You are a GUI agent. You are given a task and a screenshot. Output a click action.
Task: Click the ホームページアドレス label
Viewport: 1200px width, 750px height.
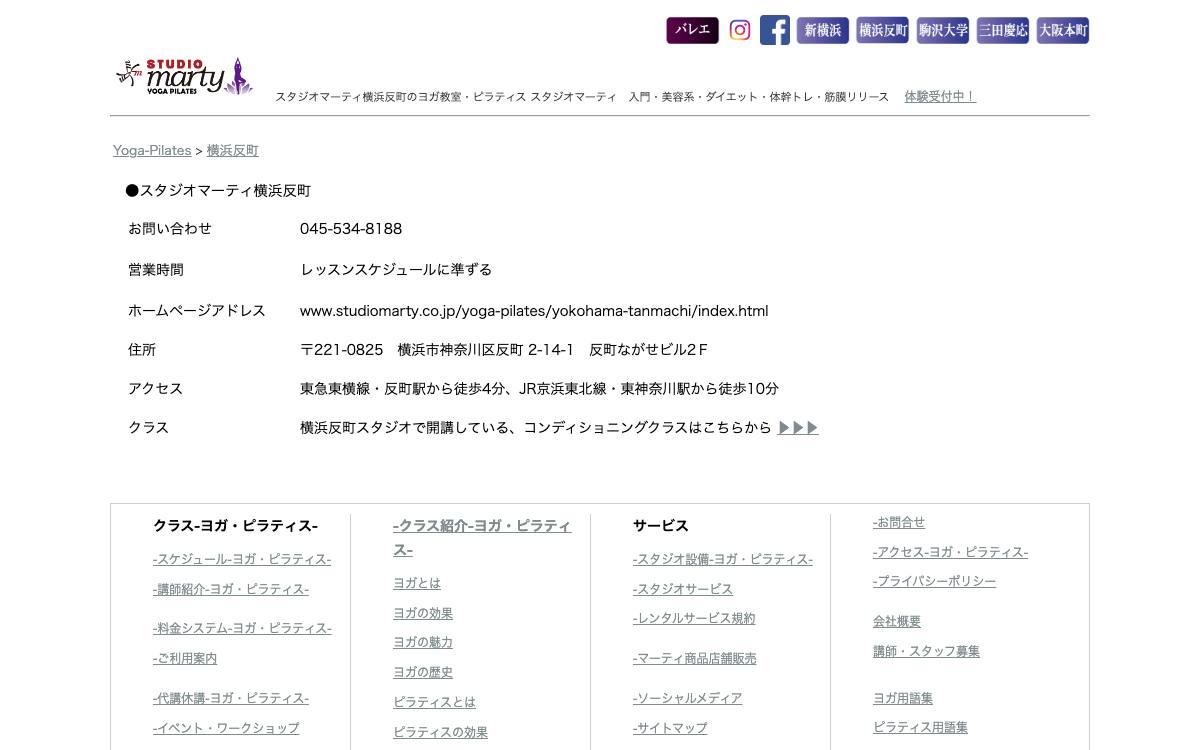coord(197,311)
